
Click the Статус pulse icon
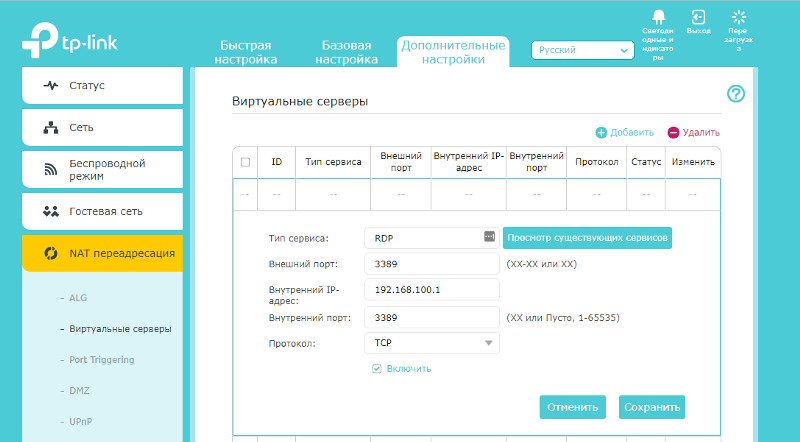click(x=51, y=85)
